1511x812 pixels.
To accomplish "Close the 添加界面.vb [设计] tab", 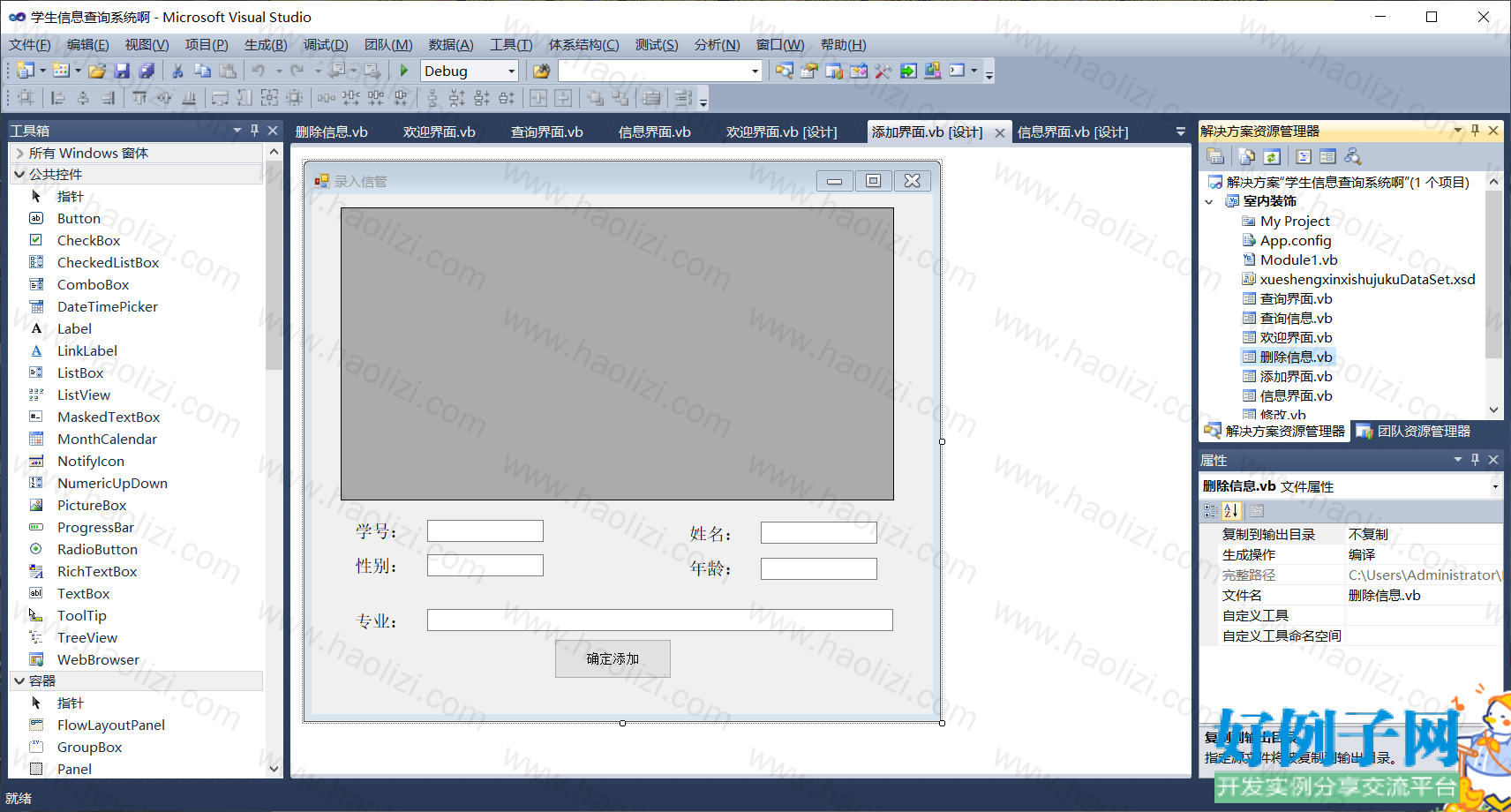I will pos(1000,132).
